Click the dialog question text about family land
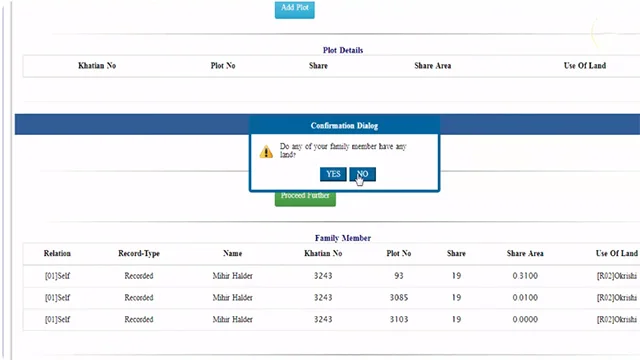This screenshot has width=640, height=360. [x=343, y=150]
